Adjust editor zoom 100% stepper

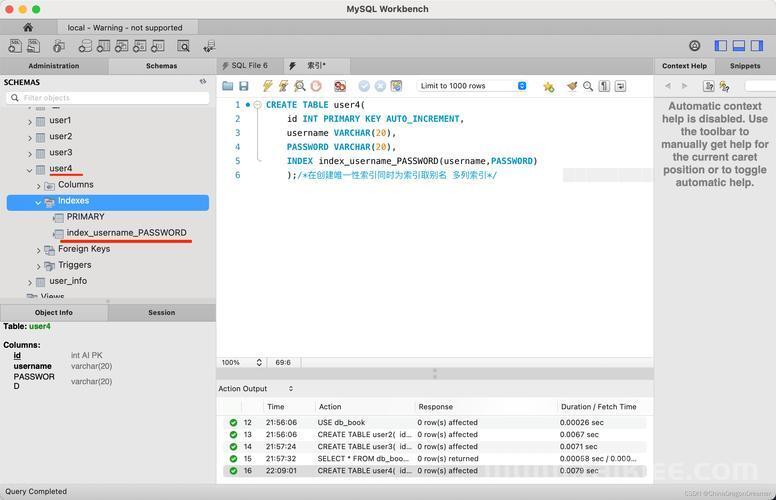pos(259,362)
